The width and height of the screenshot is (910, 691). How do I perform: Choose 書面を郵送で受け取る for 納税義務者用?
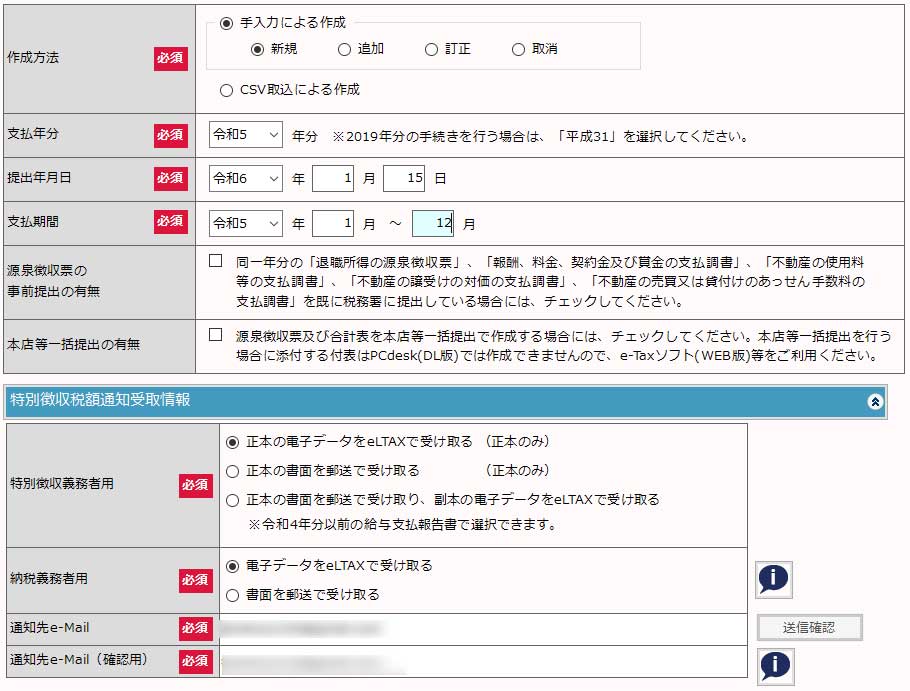tap(233, 595)
